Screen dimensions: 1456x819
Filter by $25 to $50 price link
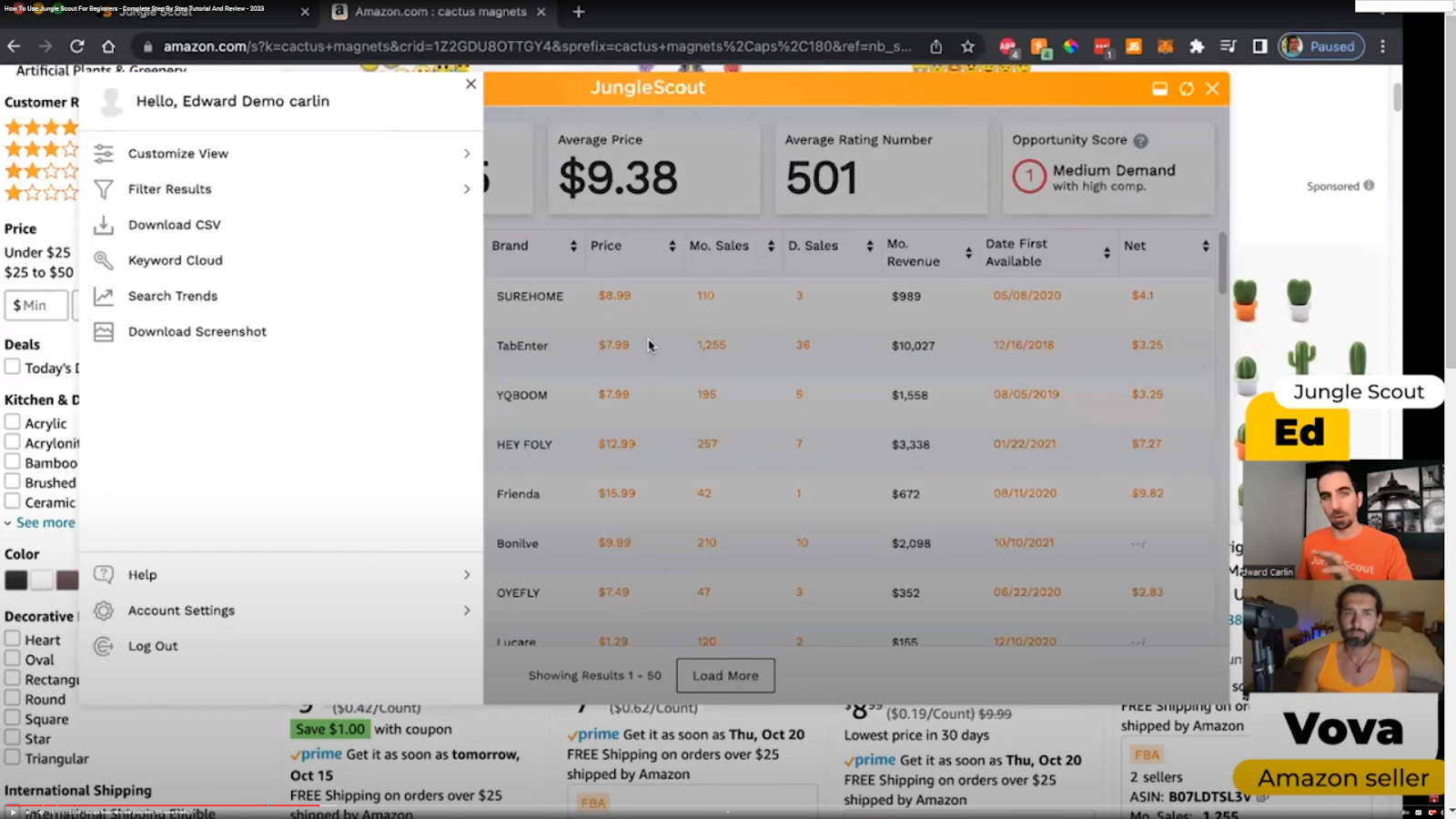pos(39,272)
